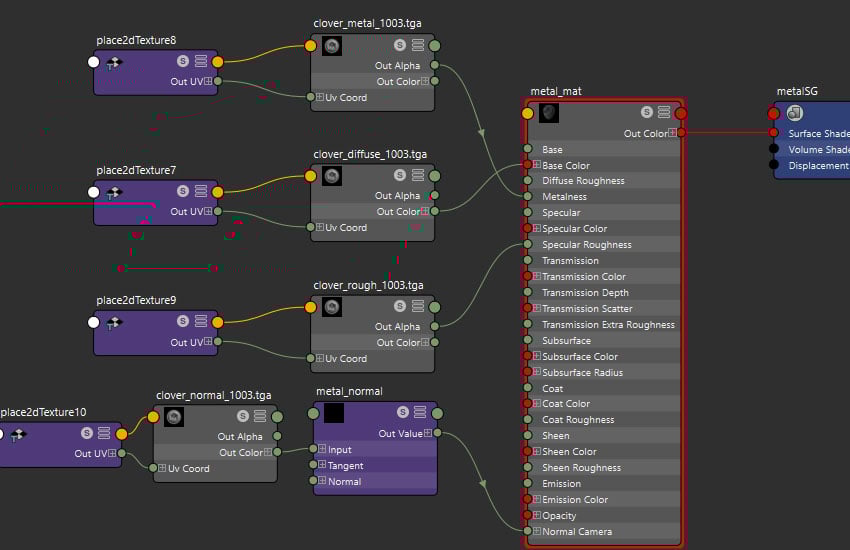Click Out Color output port on metal_mat

681,133
